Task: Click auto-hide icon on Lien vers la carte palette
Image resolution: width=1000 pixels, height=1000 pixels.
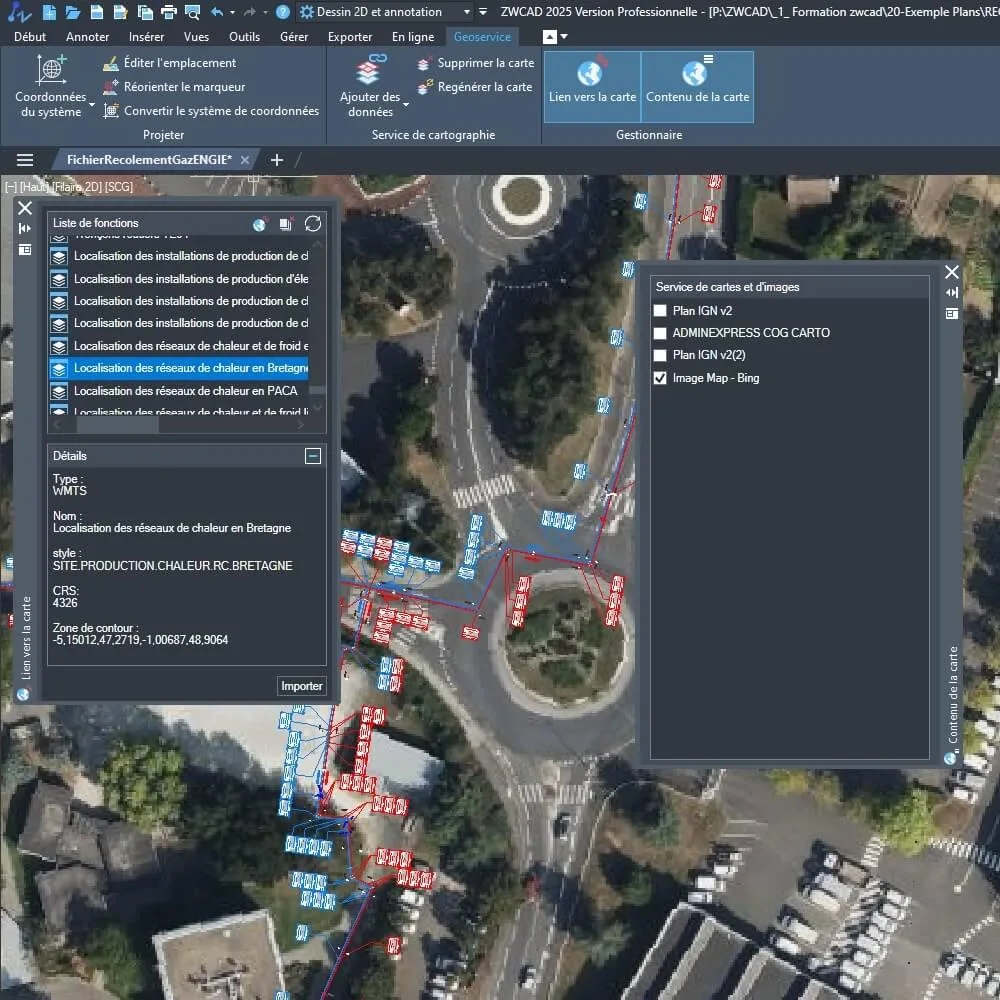Action: pyautogui.click(x=25, y=228)
